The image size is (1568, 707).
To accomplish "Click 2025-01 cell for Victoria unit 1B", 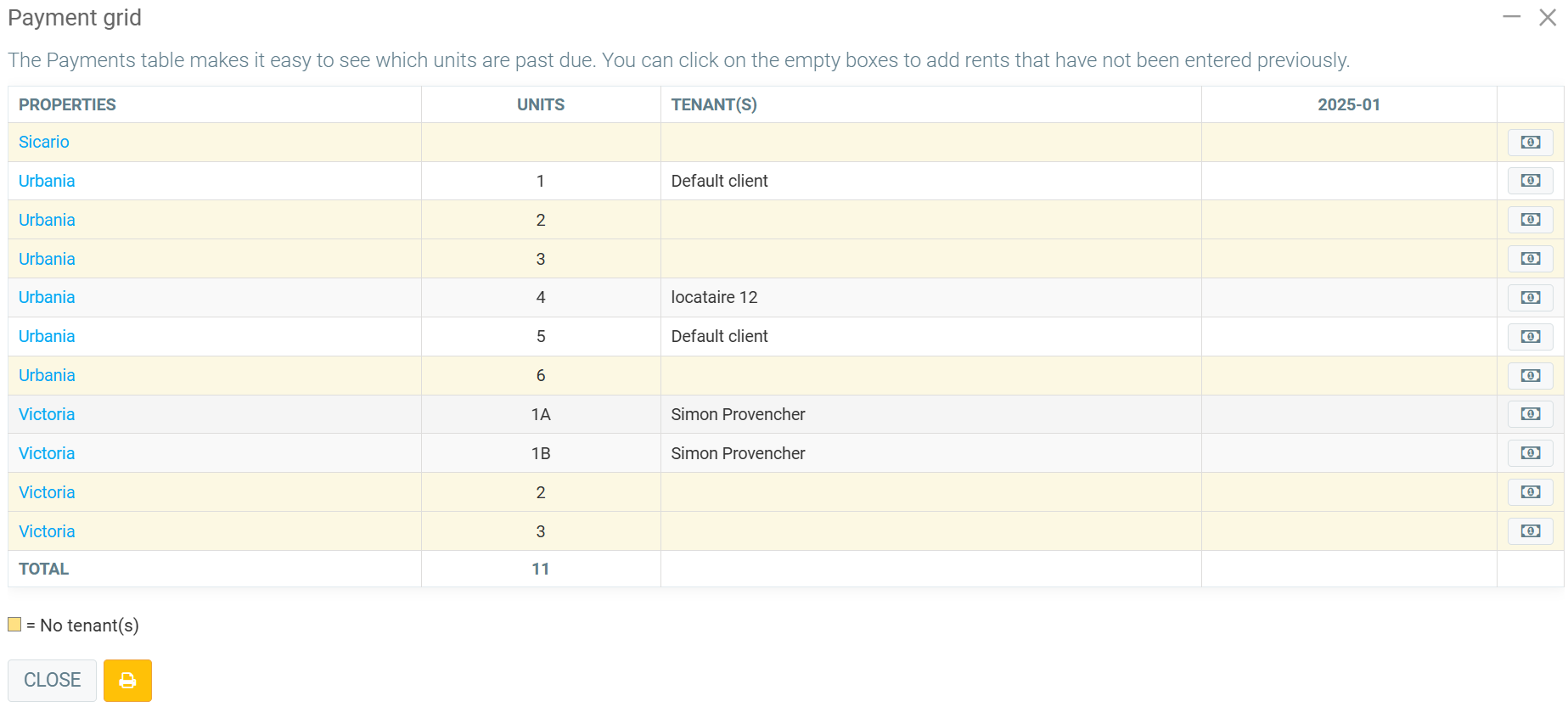I will click(1348, 453).
